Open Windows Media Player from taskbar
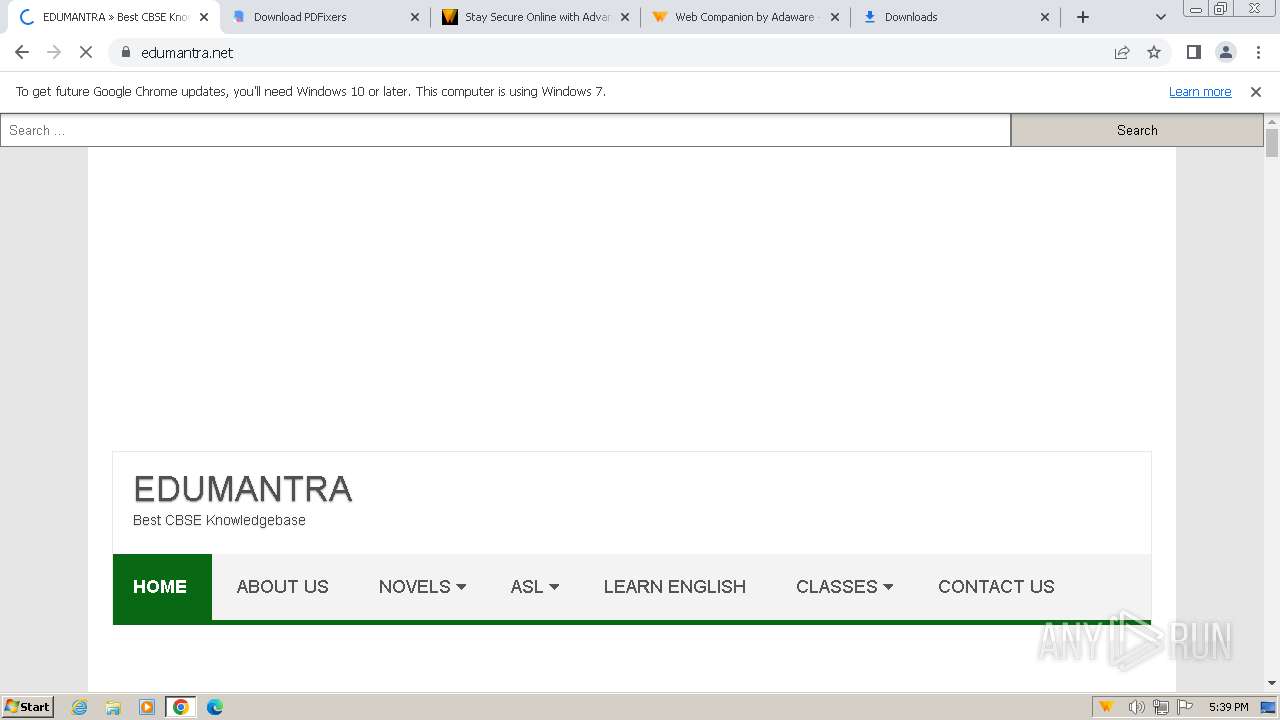 (x=147, y=707)
